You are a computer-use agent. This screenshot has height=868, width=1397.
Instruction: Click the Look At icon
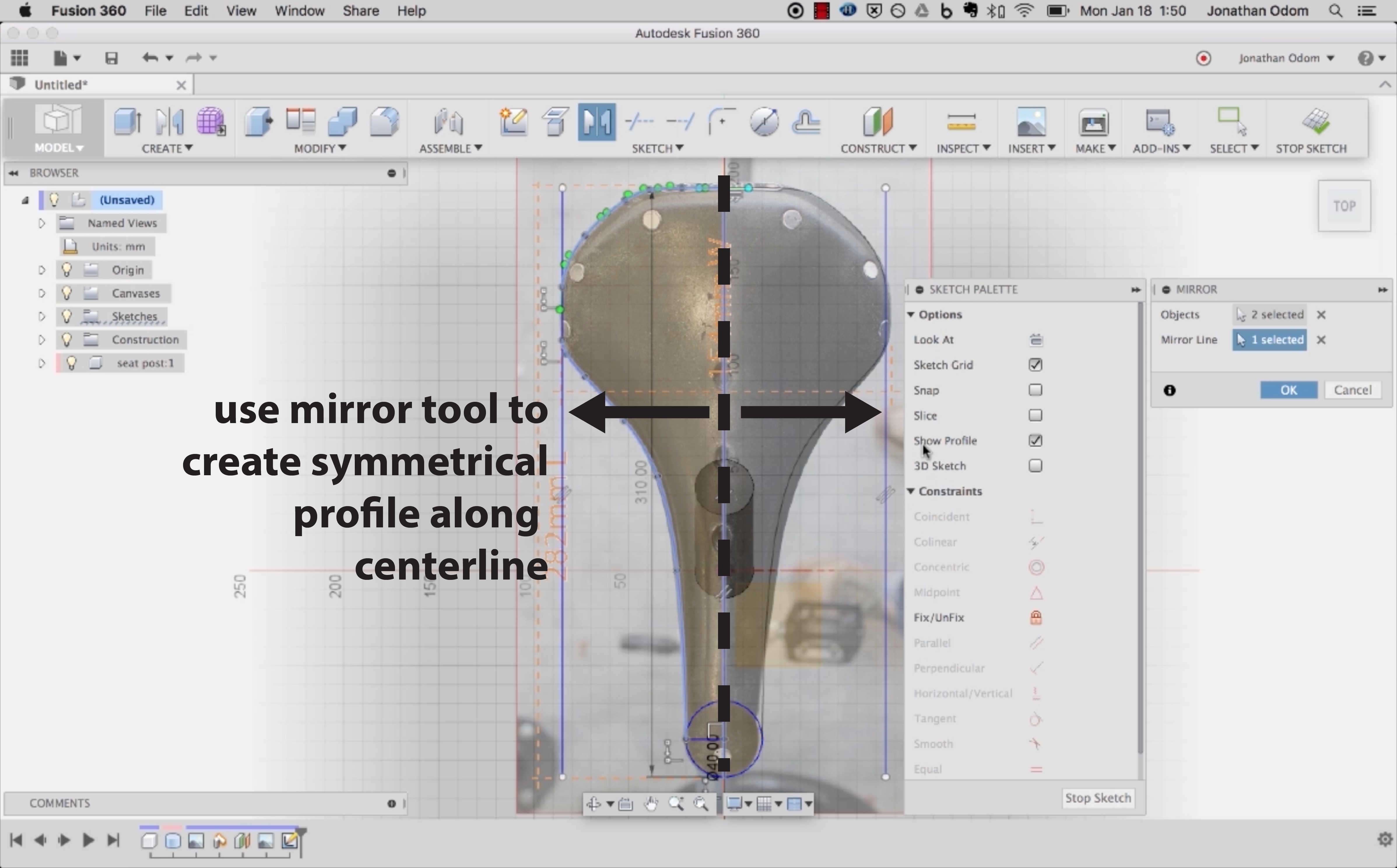pos(1036,340)
